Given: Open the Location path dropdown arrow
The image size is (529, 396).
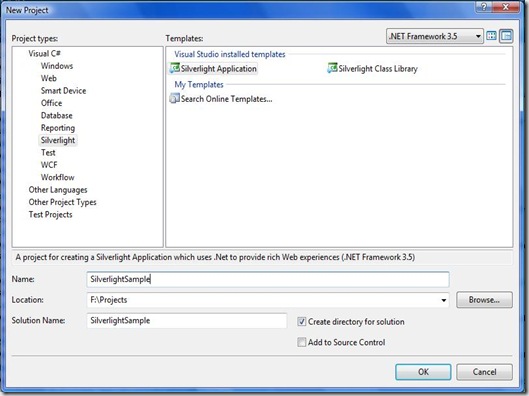Looking at the screenshot, I should point(443,300).
